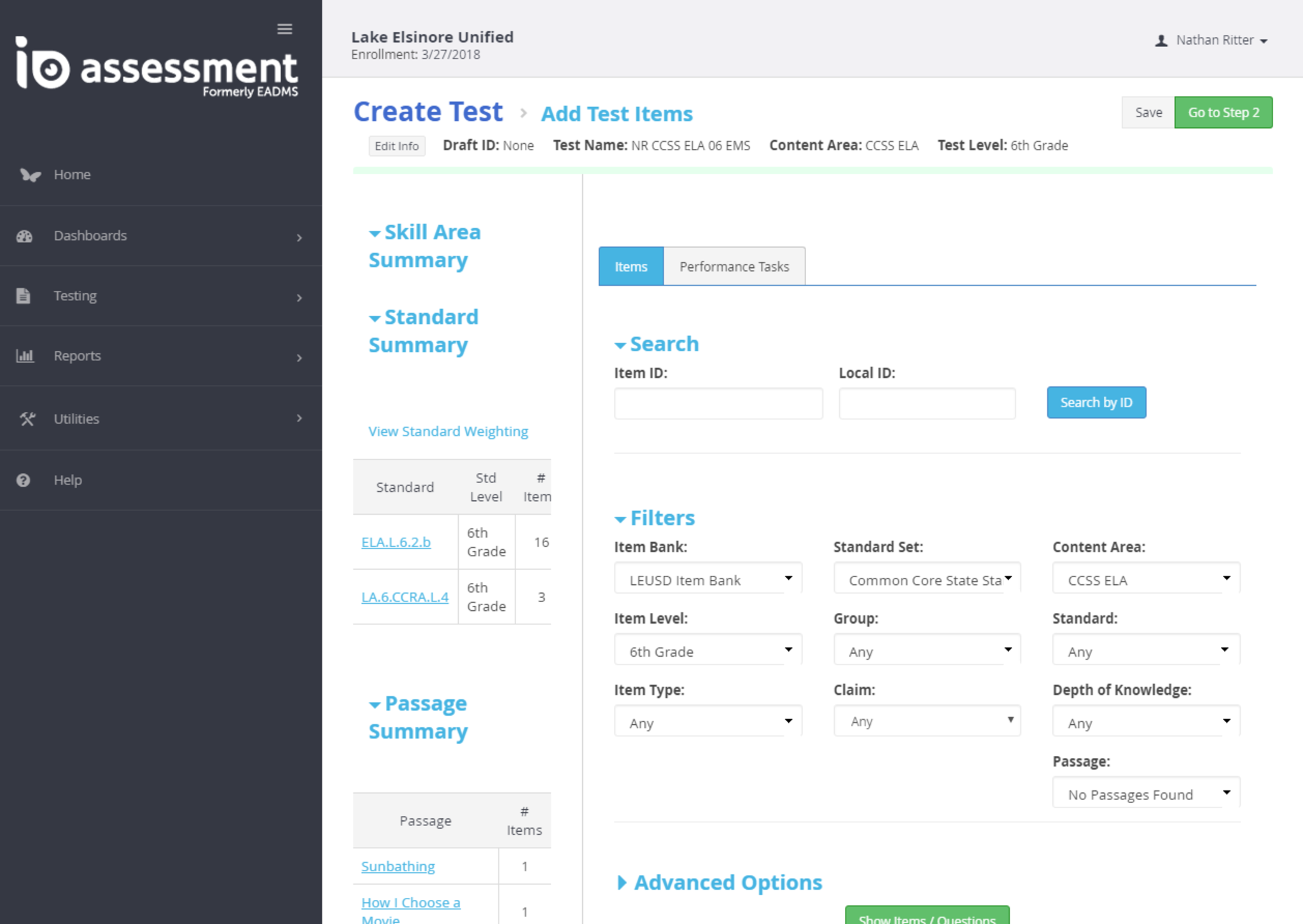The height and width of the screenshot is (924, 1303).
Task: Click the hamburger menu icon in sidebar
Action: point(284,29)
